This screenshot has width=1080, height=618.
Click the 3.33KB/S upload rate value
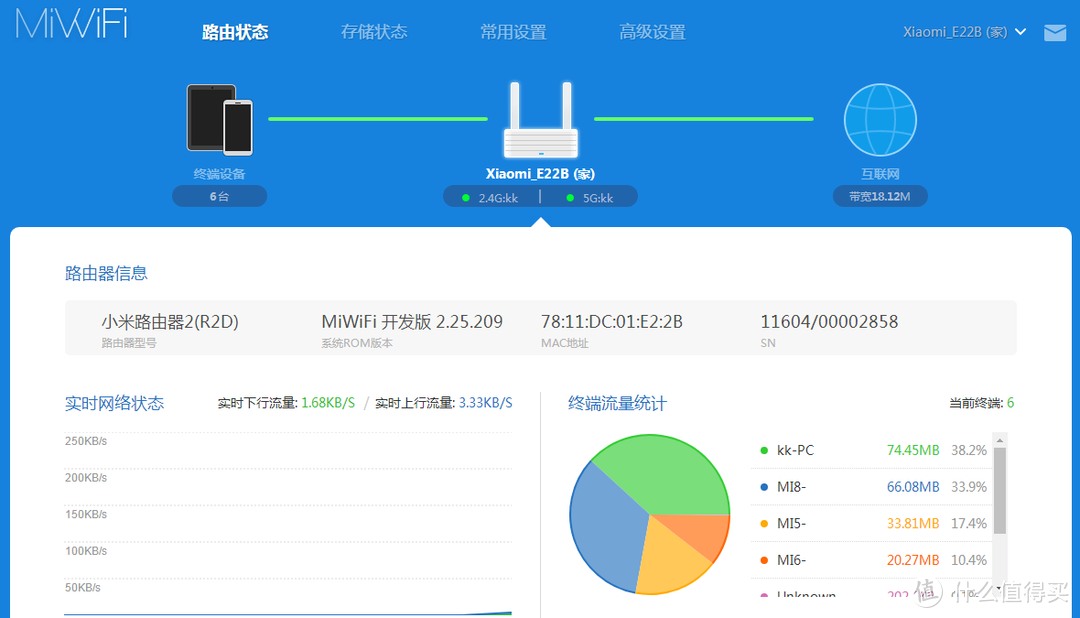[486, 403]
